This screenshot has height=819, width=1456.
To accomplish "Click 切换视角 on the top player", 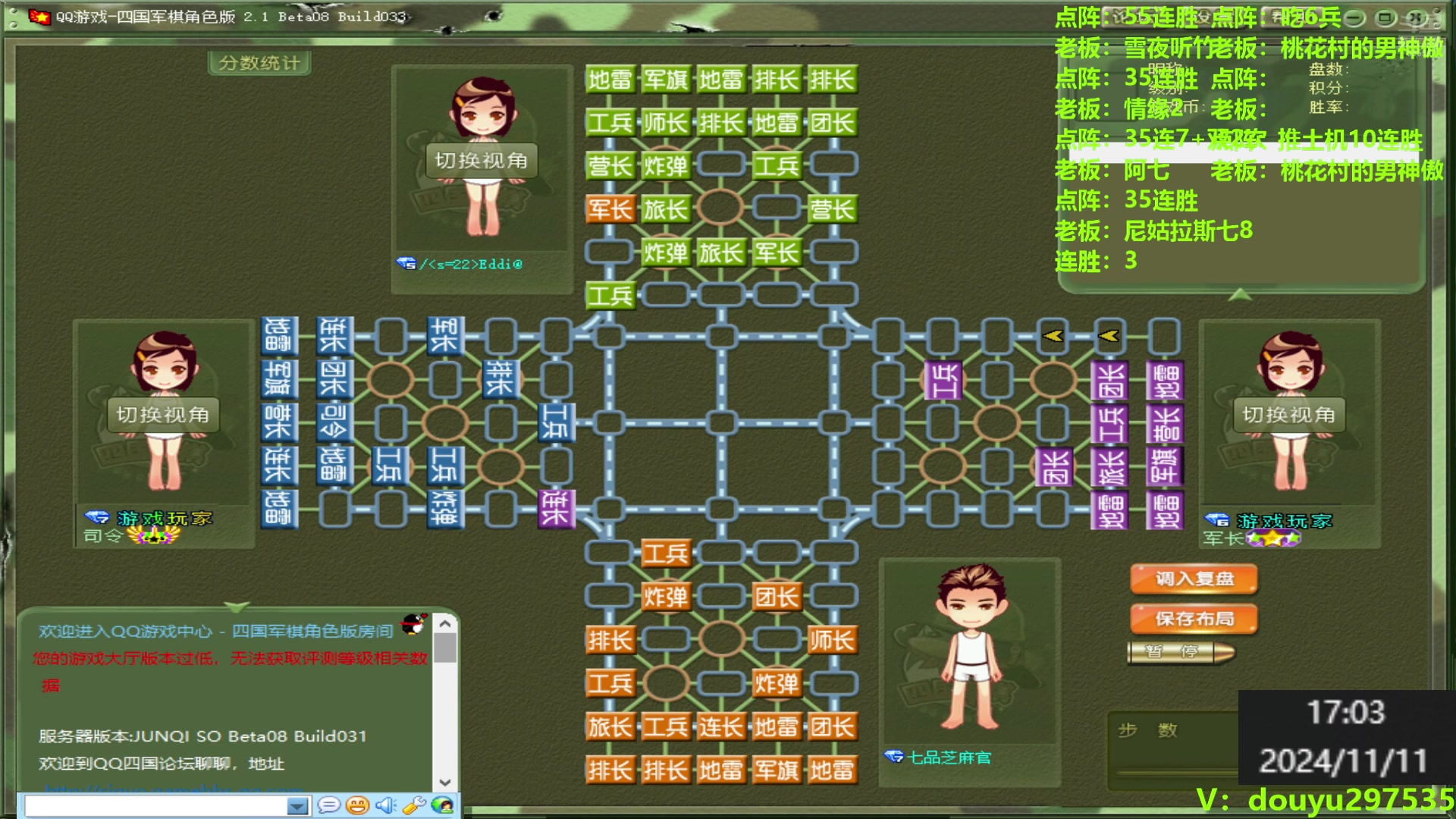I will click(482, 161).
